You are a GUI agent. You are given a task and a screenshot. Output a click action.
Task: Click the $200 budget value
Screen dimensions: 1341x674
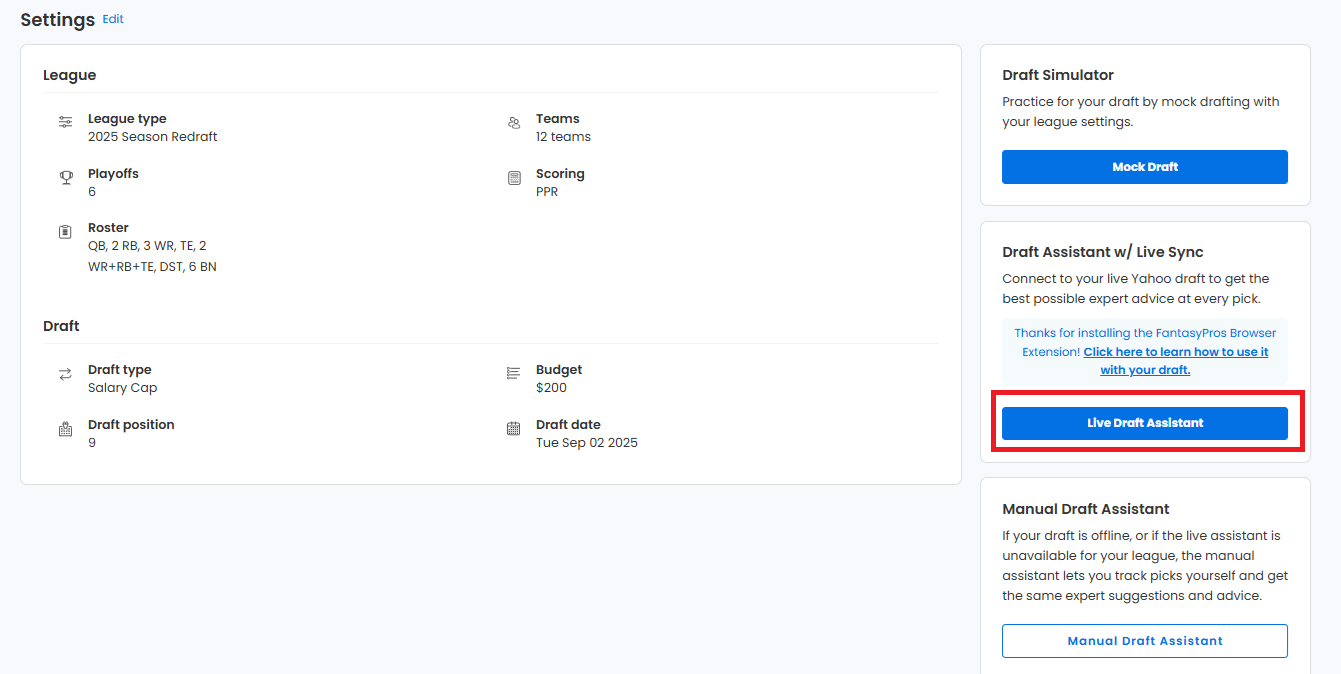tap(551, 388)
